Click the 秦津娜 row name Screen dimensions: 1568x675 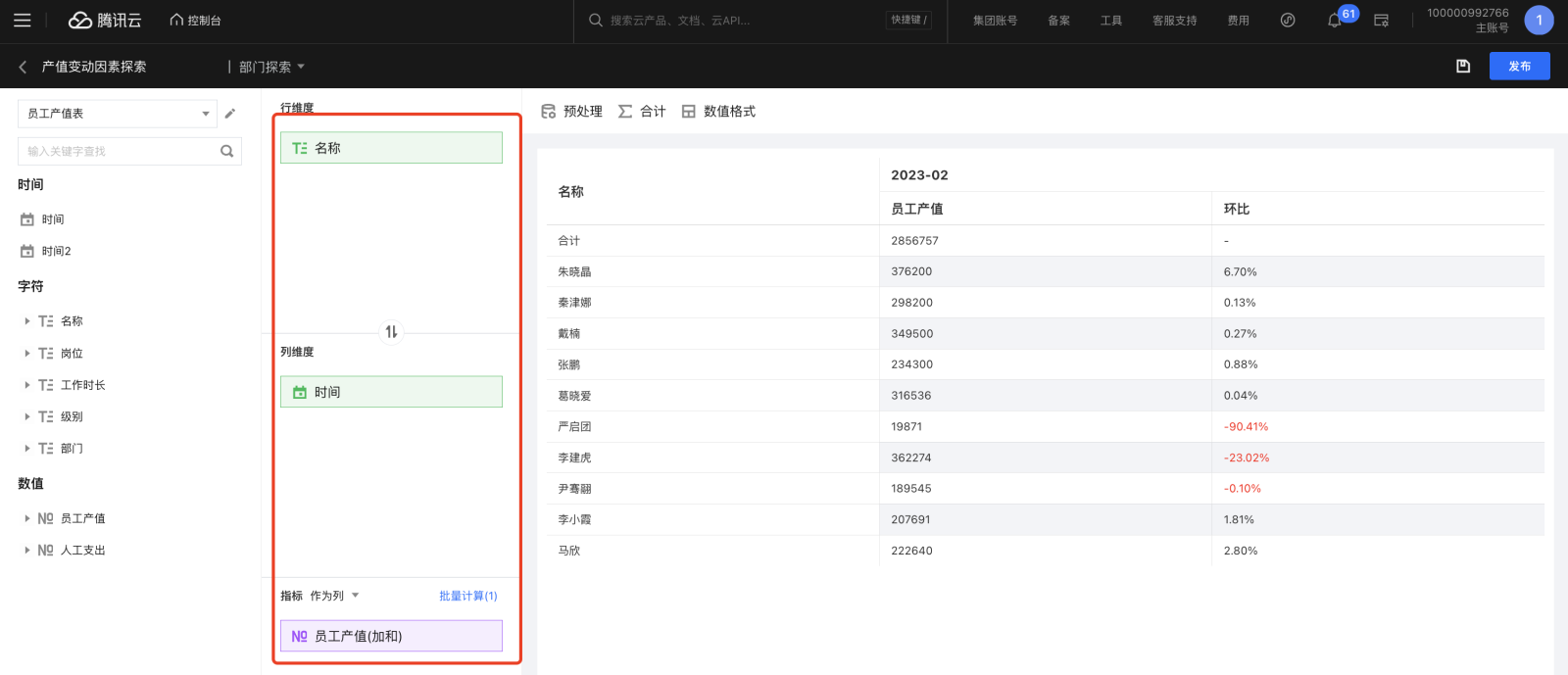[x=574, y=303]
